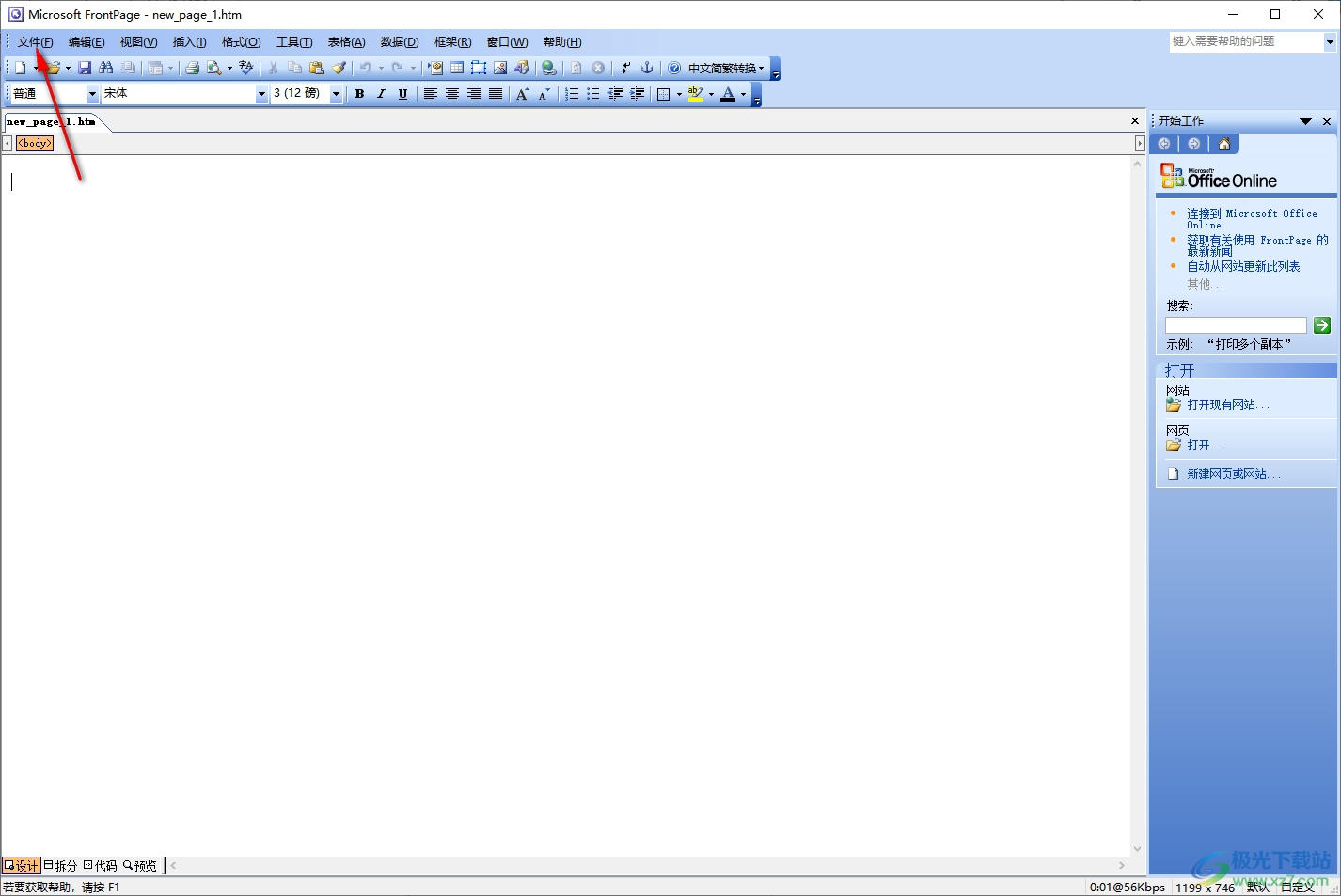Click the 打开现有网站... link

point(1227,405)
